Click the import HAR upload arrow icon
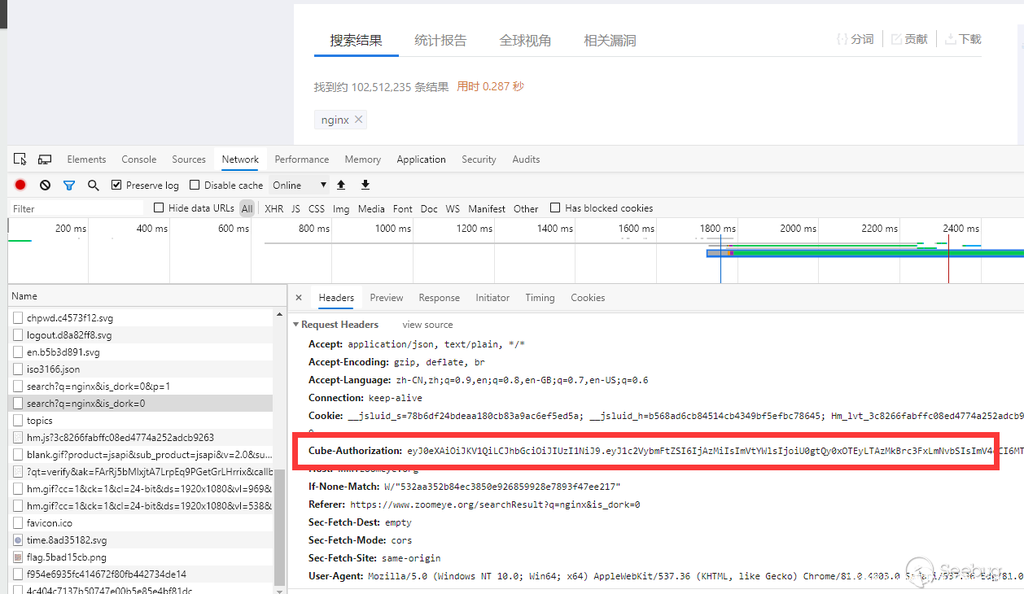 (341, 185)
